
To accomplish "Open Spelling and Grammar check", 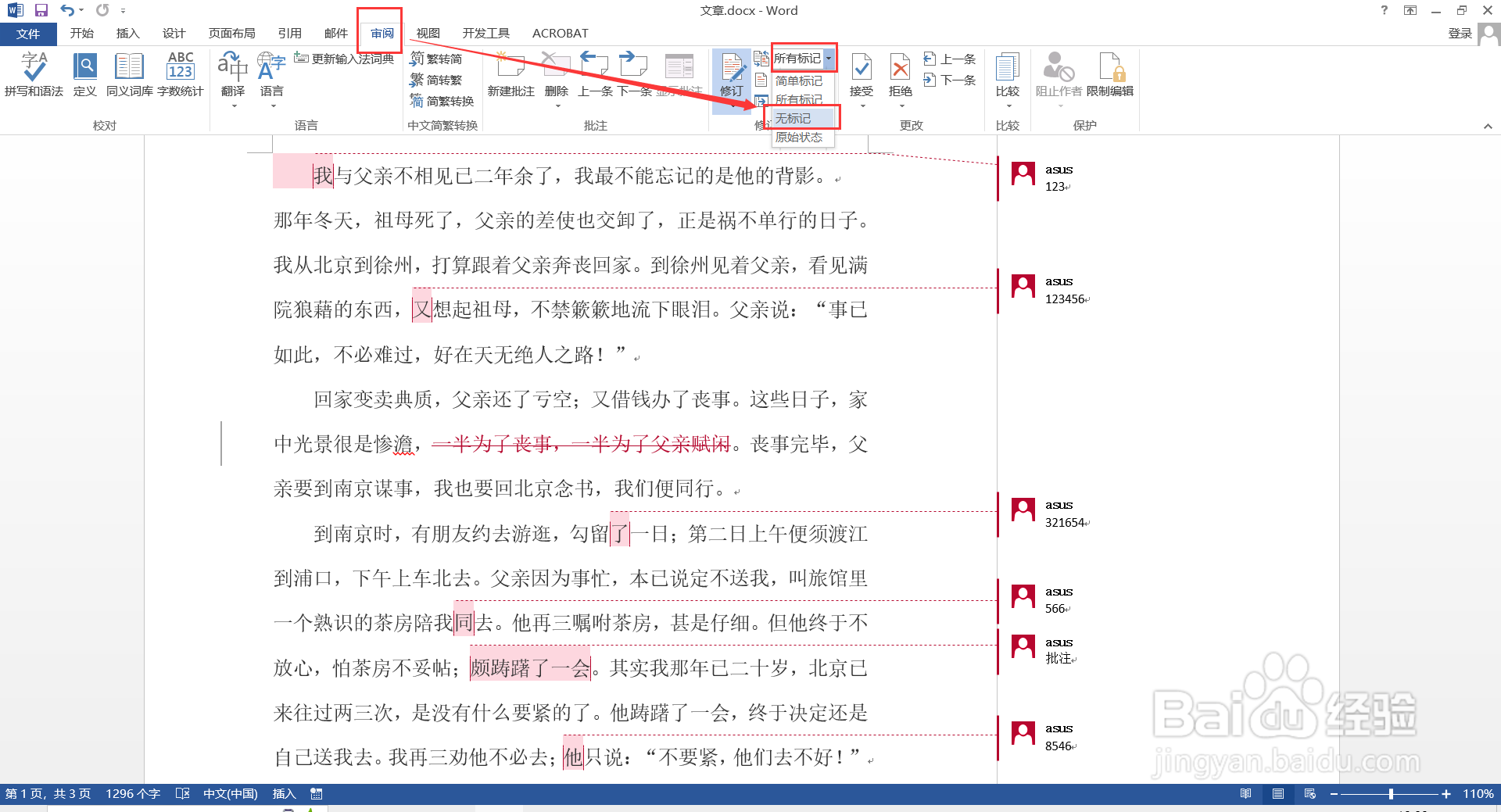I will tap(34, 74).
